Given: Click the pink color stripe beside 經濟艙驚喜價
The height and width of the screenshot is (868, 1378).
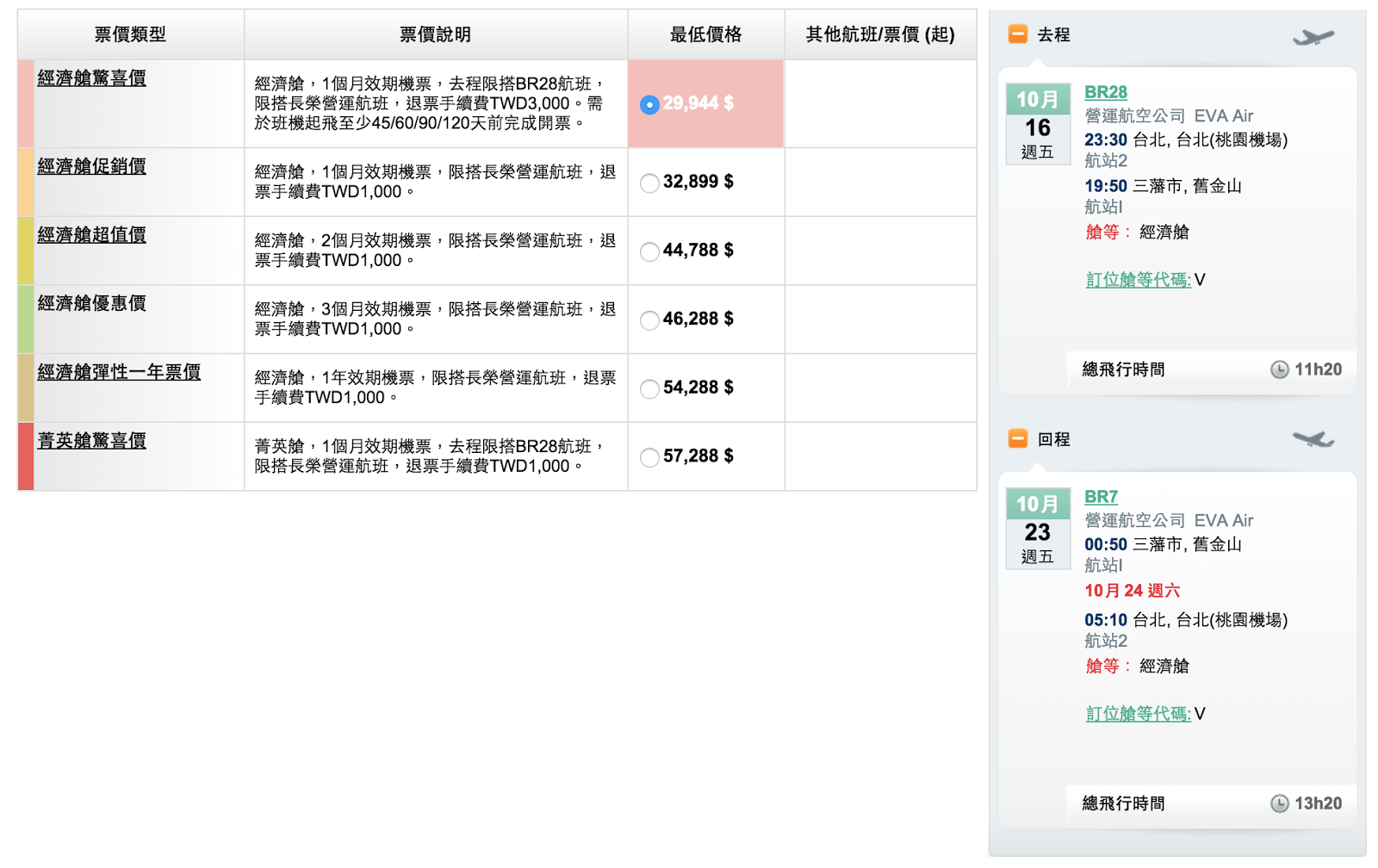Looking at the screenshot, I should click(x=25, y=102).
